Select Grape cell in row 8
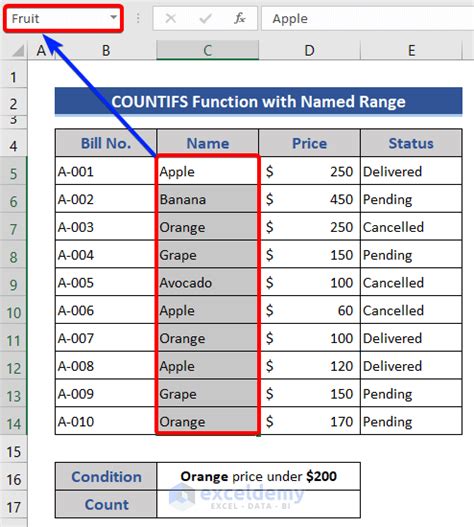Viewport: 474px width, 527px height. 207,255
